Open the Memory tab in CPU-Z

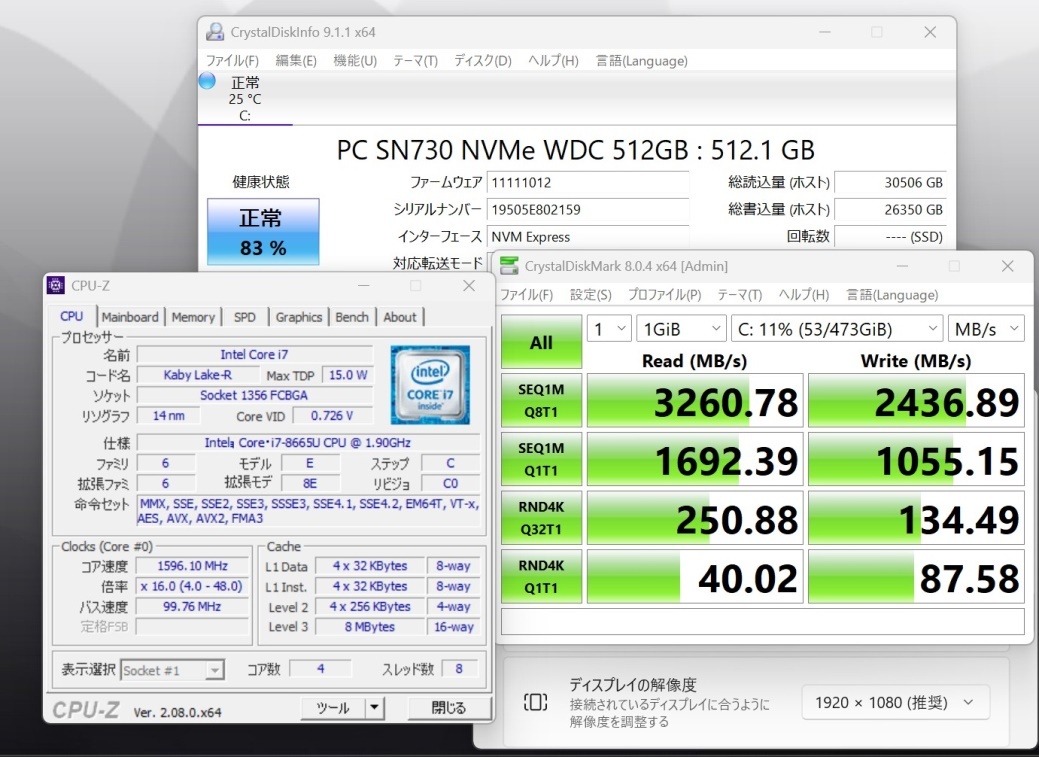193,317
